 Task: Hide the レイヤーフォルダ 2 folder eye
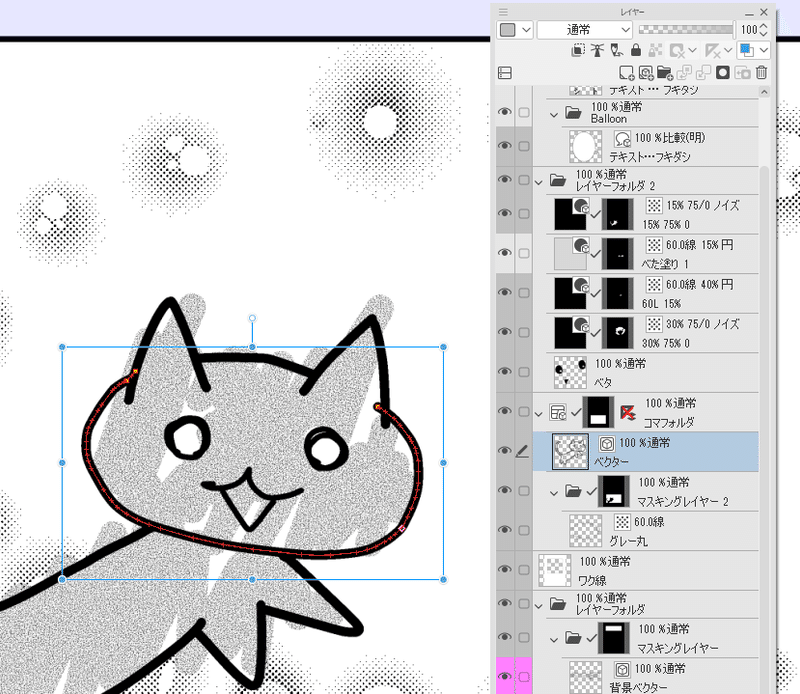point(505,180)
